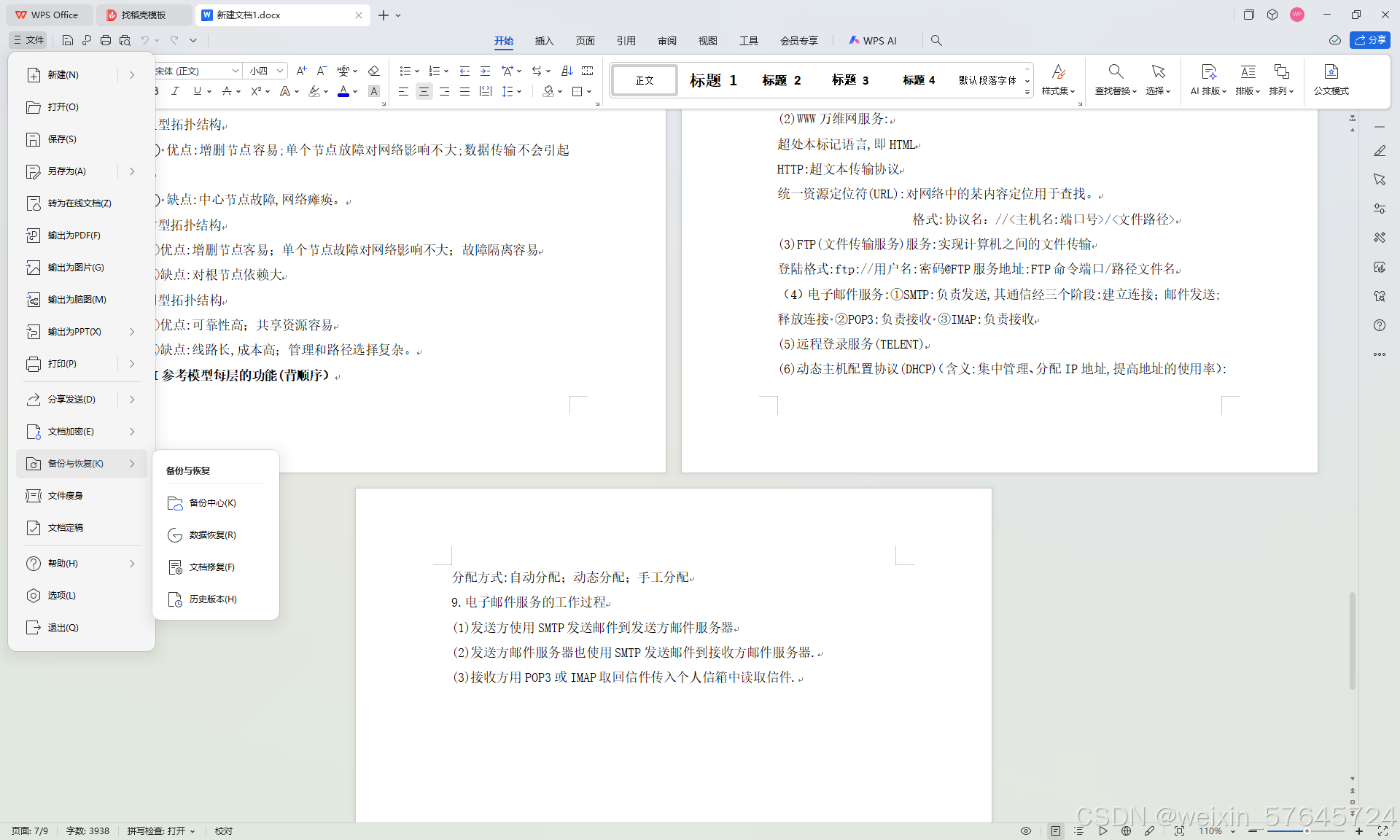Click the Print icon in quick access toolbar
1400x840 pixels.
click(x=106, y=41)
